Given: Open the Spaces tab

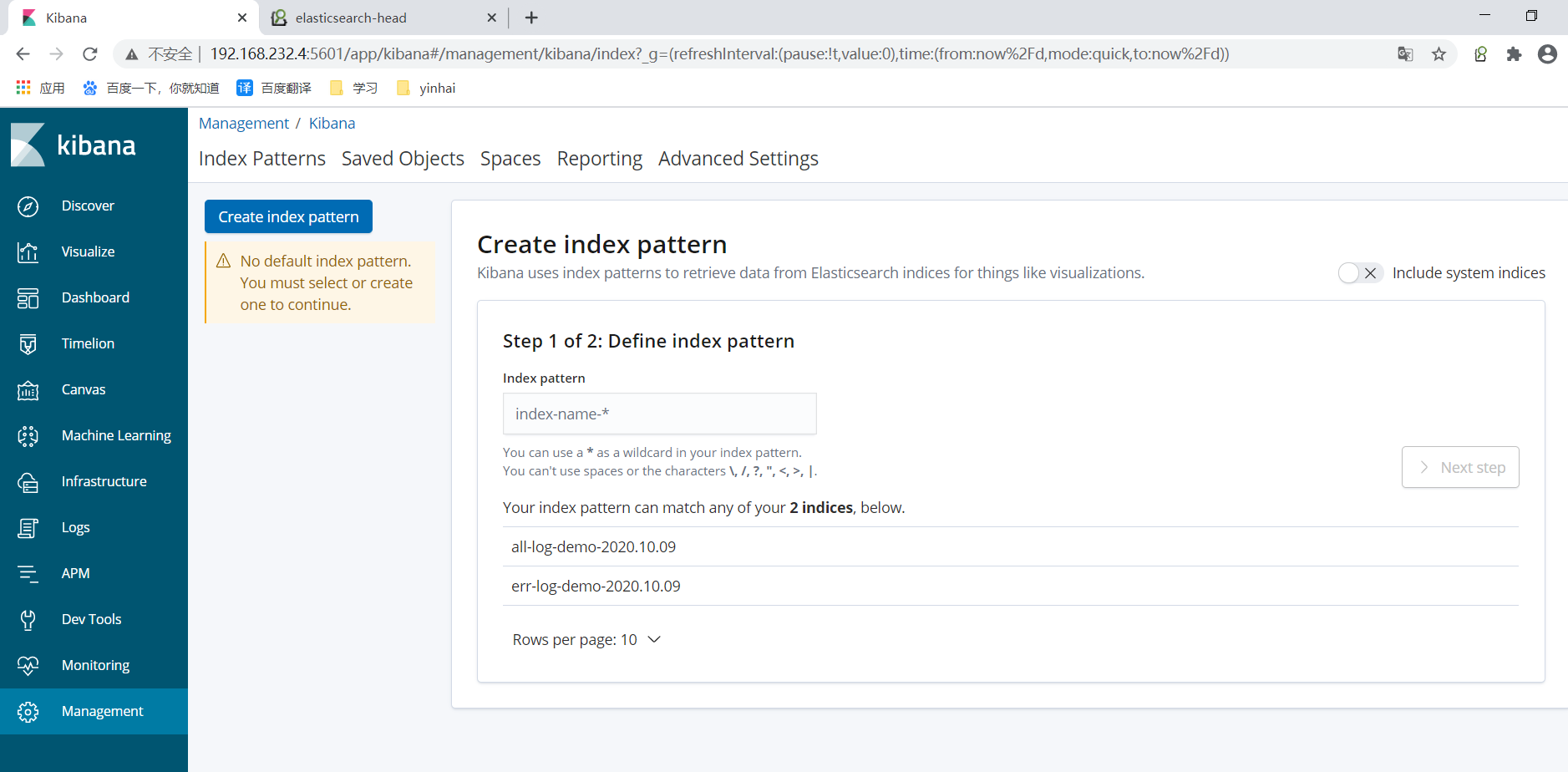Looking at the screenshot, I should coord(510,159).
